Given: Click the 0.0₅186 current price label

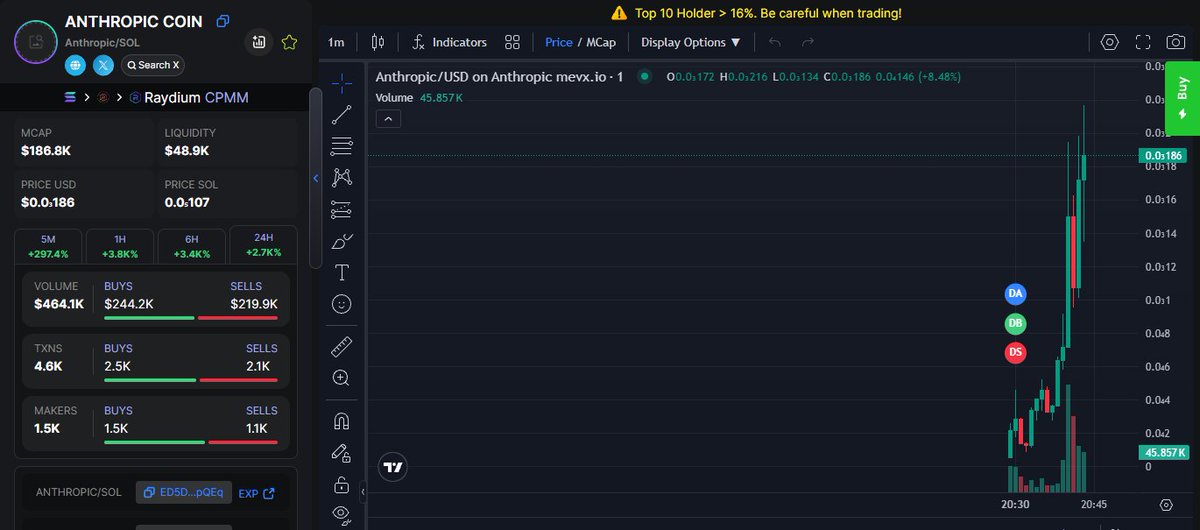Looking at the screenshot, I should (1162, 156).
